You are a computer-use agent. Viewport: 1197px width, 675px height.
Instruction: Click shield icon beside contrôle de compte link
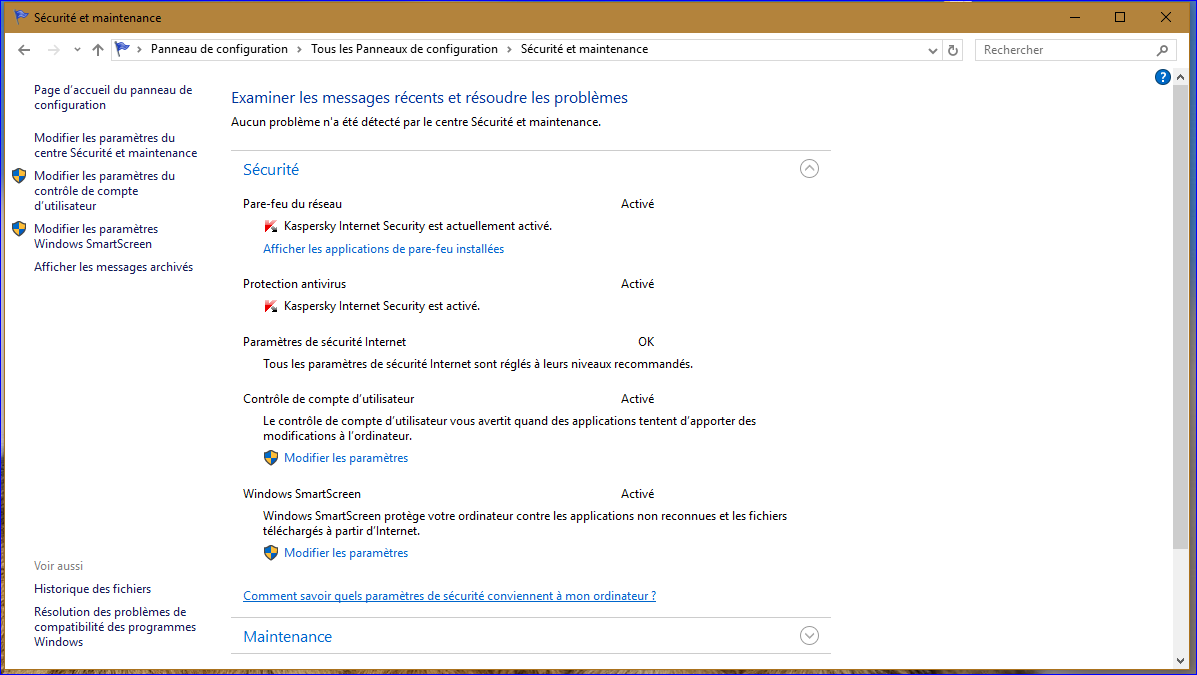coord(19,176)
